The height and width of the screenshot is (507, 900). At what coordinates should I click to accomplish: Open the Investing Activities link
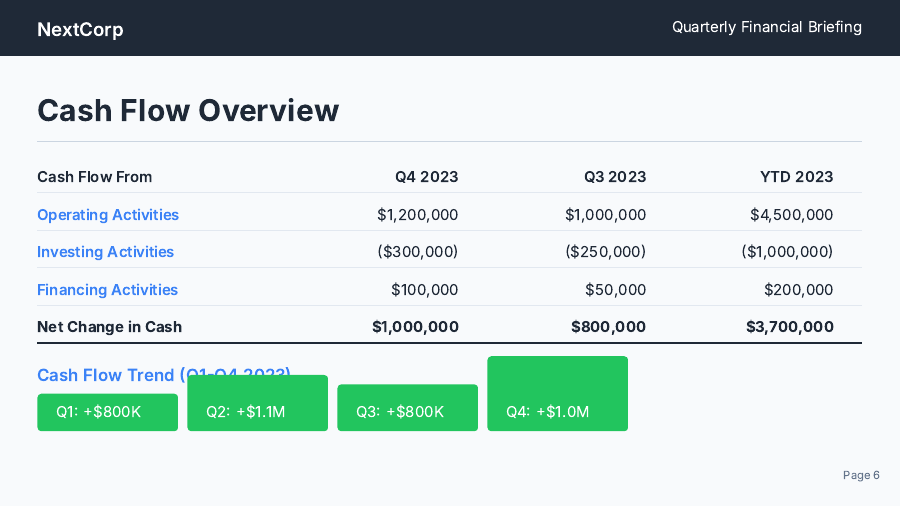(105, 252)
